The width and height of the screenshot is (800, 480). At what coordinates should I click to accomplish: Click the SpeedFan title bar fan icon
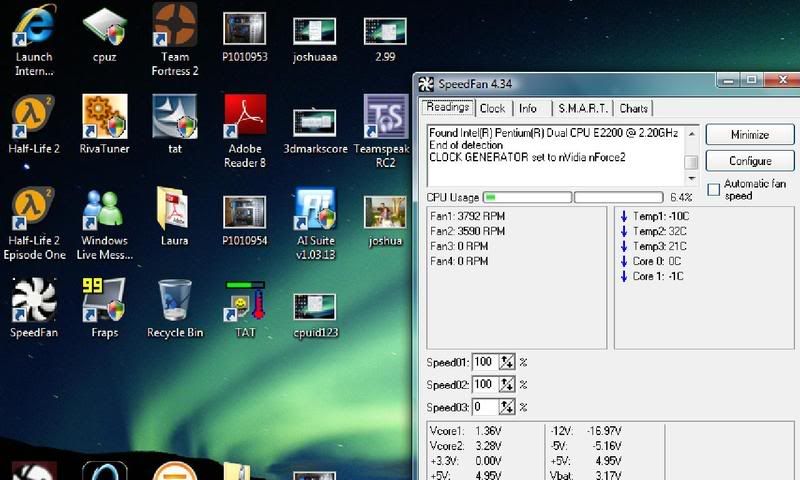click(426, 84)
